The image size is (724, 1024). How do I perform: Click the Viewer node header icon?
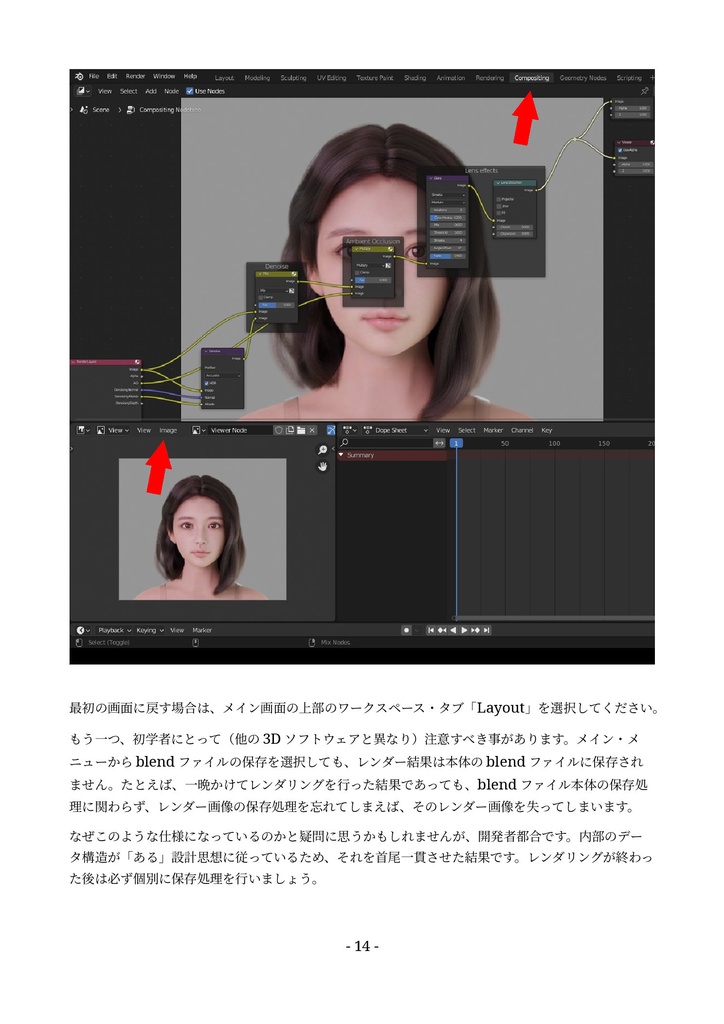click(652, 142)
